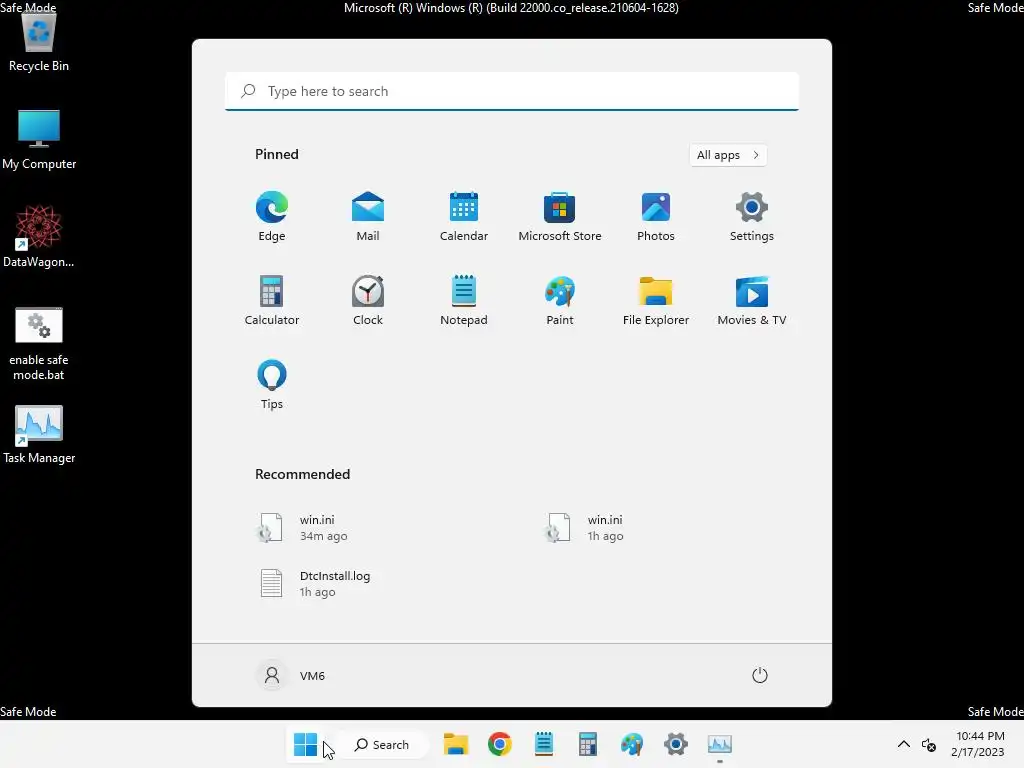This screenshot has height=768, width=1024.
Task: Select the Task Manager desktop shortcut
Action: (39, 434)
